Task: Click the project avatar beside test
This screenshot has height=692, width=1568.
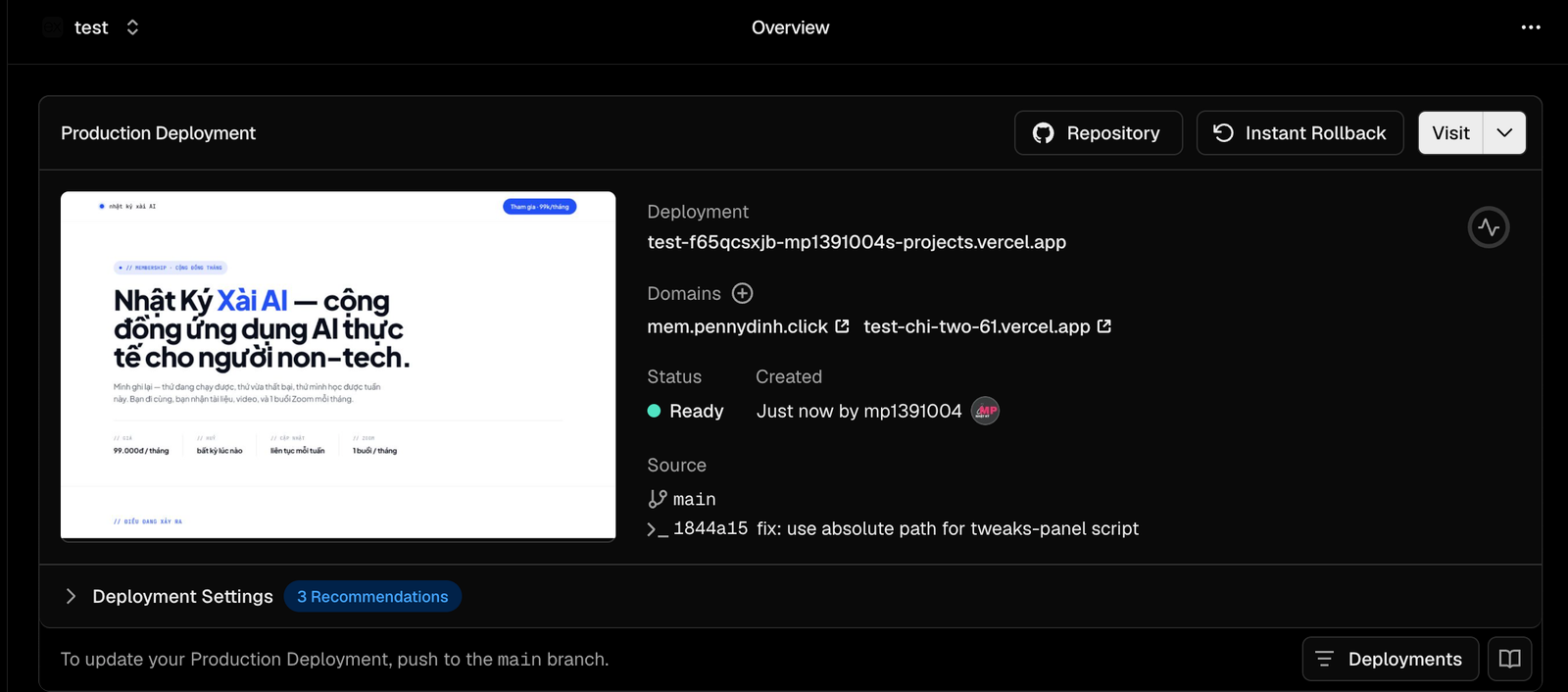Action: pos(53,27)
